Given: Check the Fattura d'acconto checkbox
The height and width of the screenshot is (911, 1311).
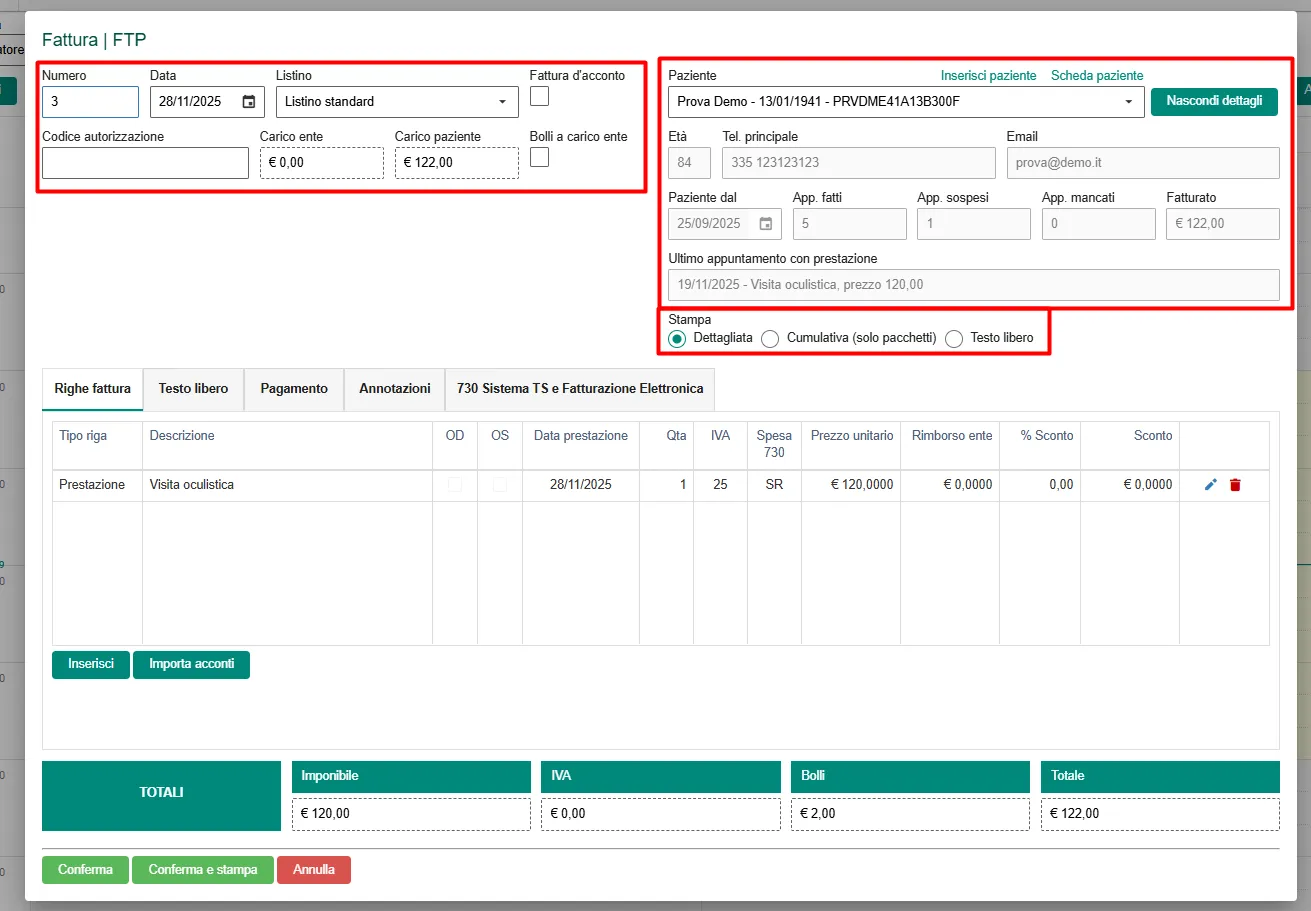Looking at the screenshot, I should pos(539,96).
